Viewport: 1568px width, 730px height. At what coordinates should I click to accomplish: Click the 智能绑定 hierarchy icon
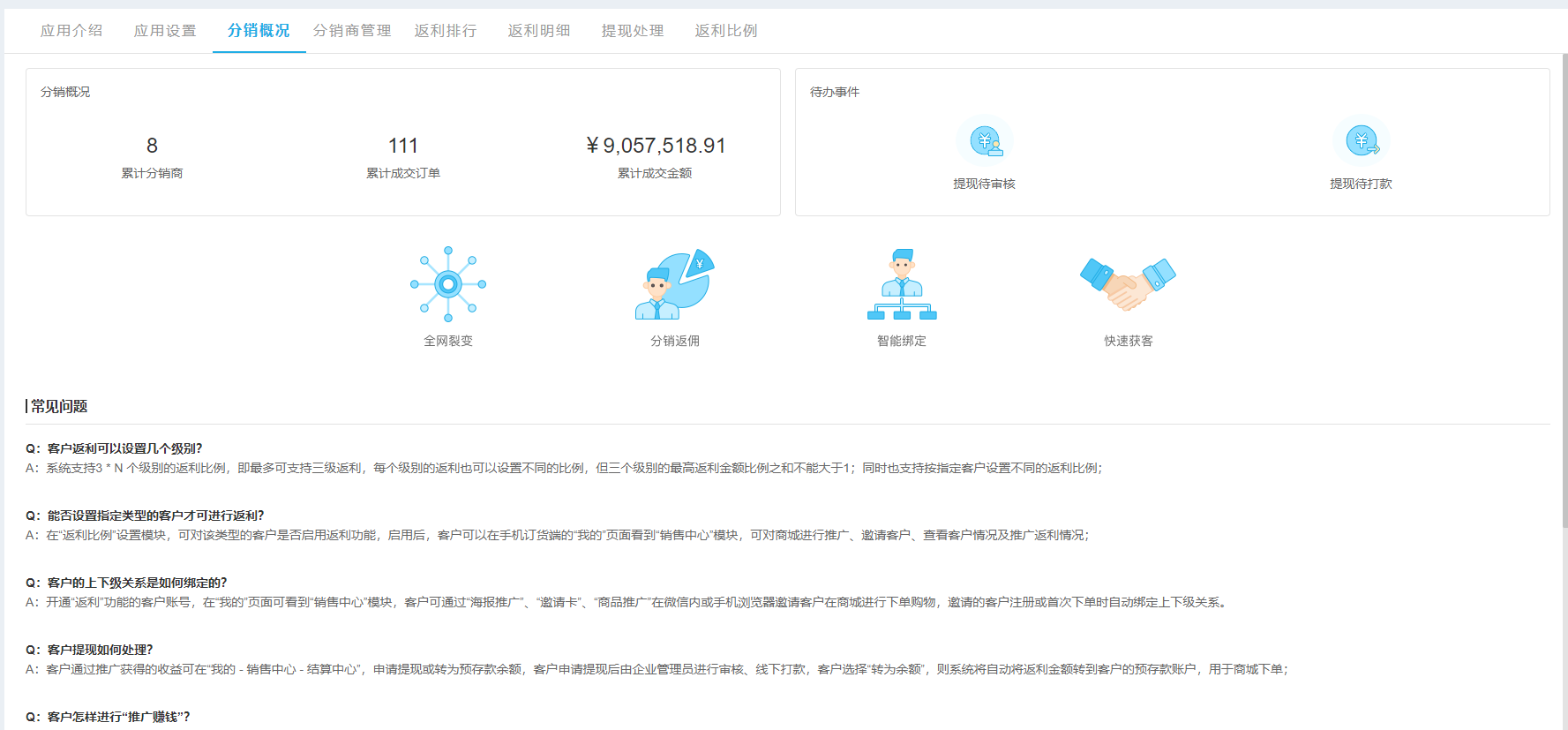point(902,284)
